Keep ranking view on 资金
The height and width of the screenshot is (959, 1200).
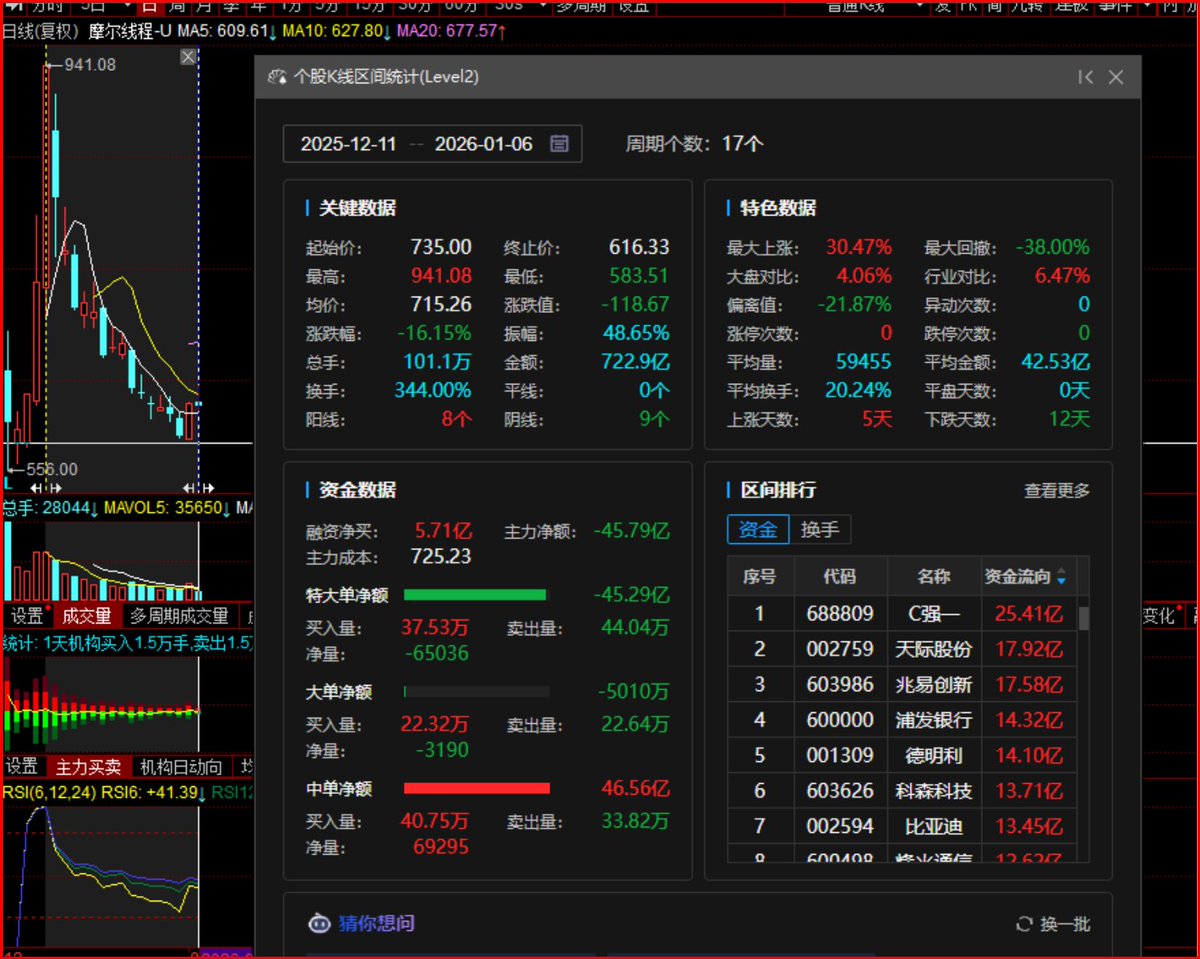(x=758, y=528)
